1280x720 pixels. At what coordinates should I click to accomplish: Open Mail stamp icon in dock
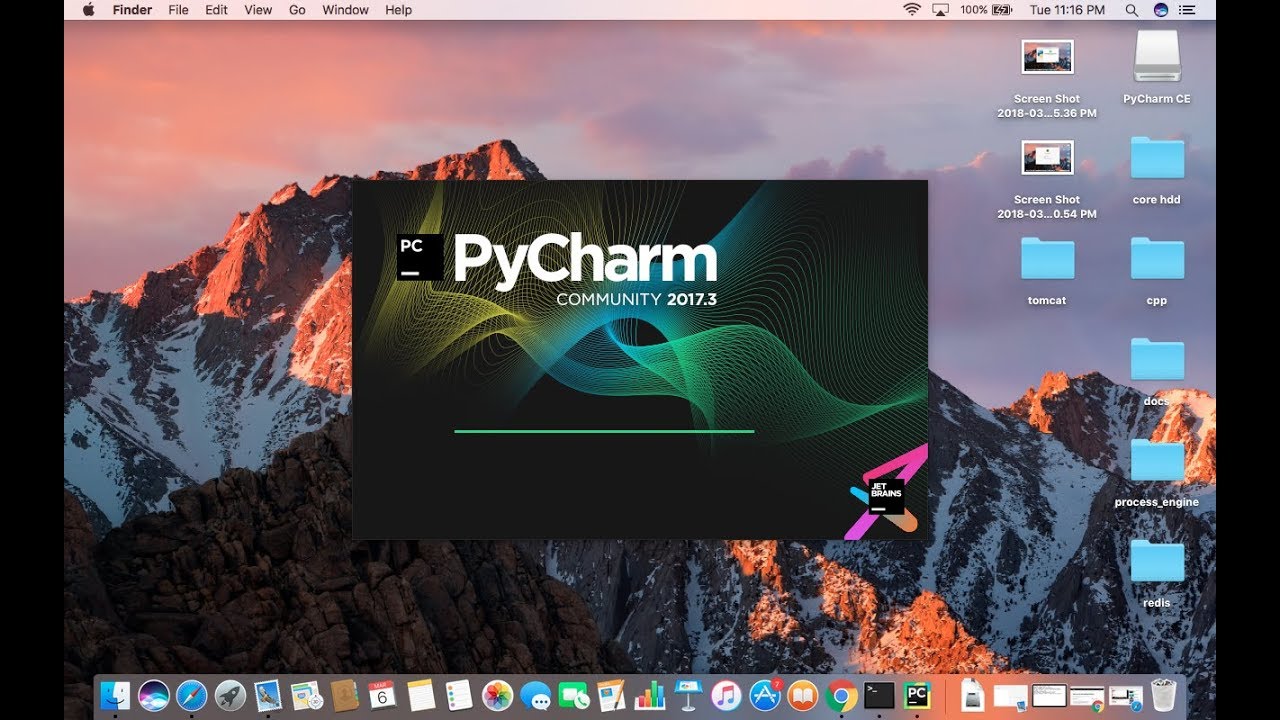(x=267, y=695)
